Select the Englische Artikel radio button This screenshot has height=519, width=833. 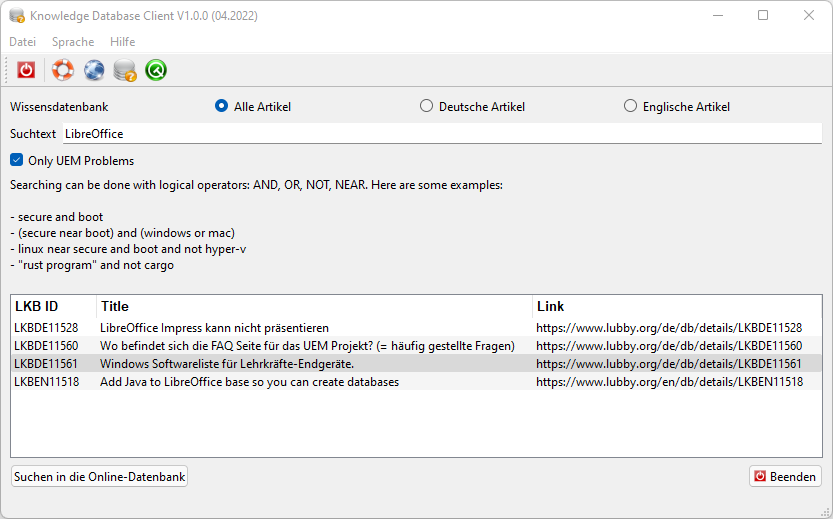[x=630, y=106]
